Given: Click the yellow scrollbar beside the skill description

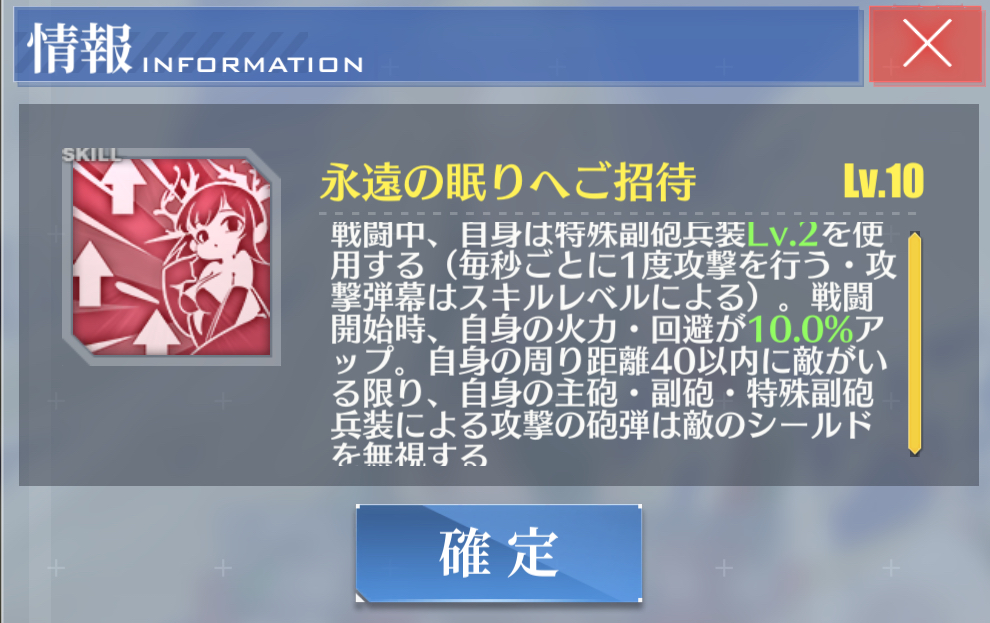Looking at the screenshot, I should click(914, 343).
